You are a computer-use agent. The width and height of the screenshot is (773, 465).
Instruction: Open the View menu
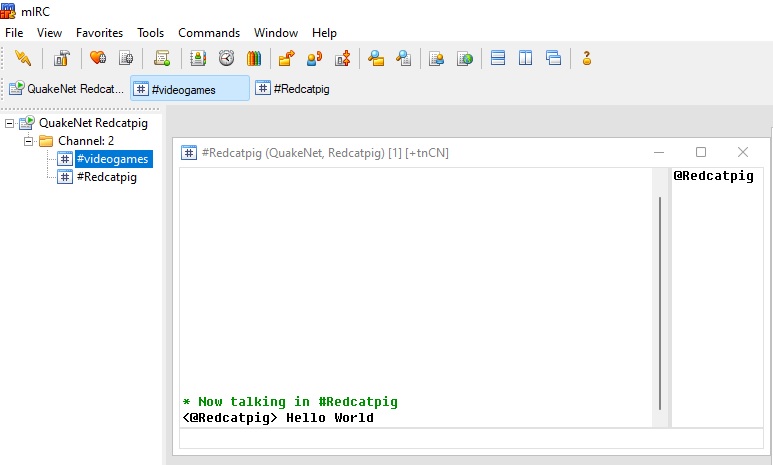click(49, 33)
